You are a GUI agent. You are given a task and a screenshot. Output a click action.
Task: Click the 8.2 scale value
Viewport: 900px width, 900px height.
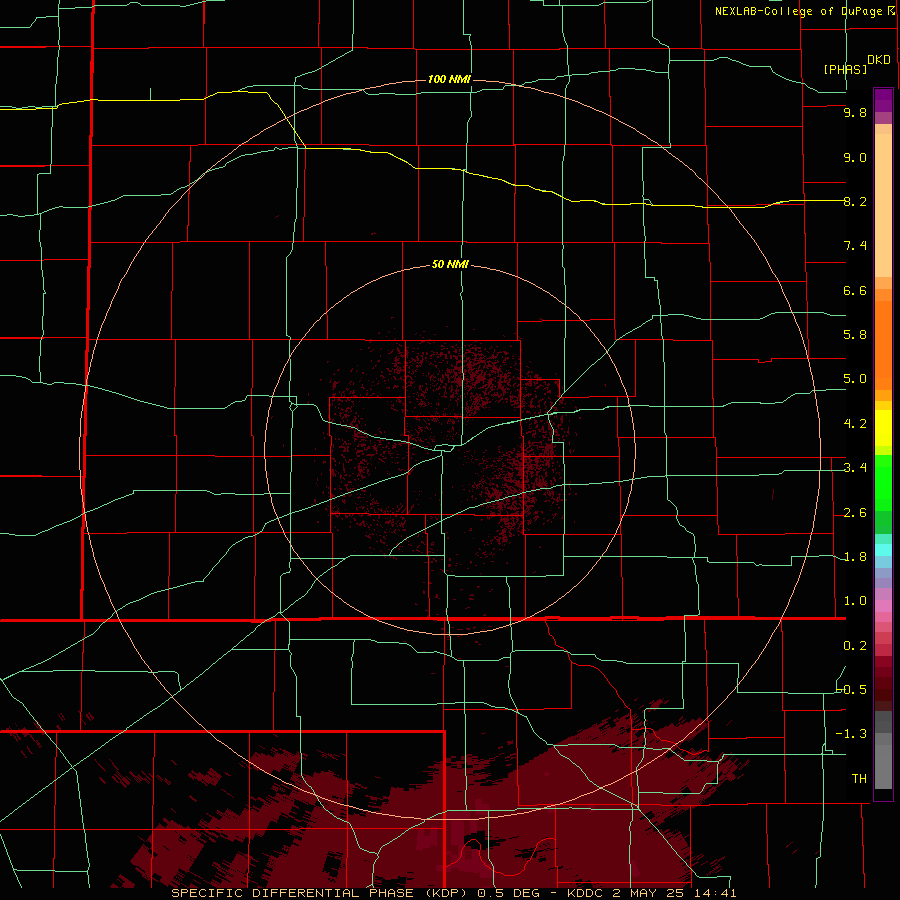(855, 201)
